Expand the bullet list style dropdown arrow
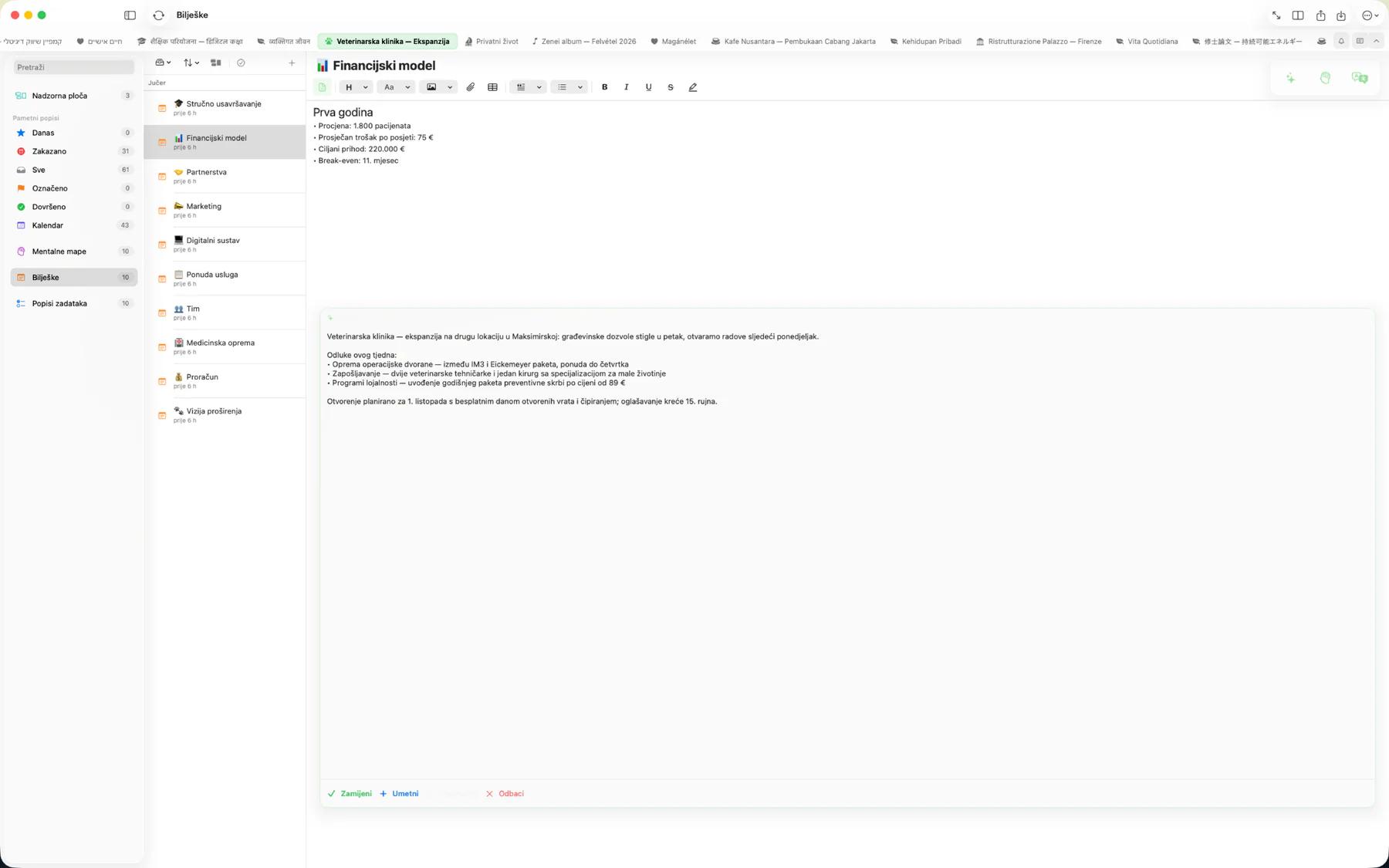This screenshot has height=868, width=1389. (x=580, y=87)
